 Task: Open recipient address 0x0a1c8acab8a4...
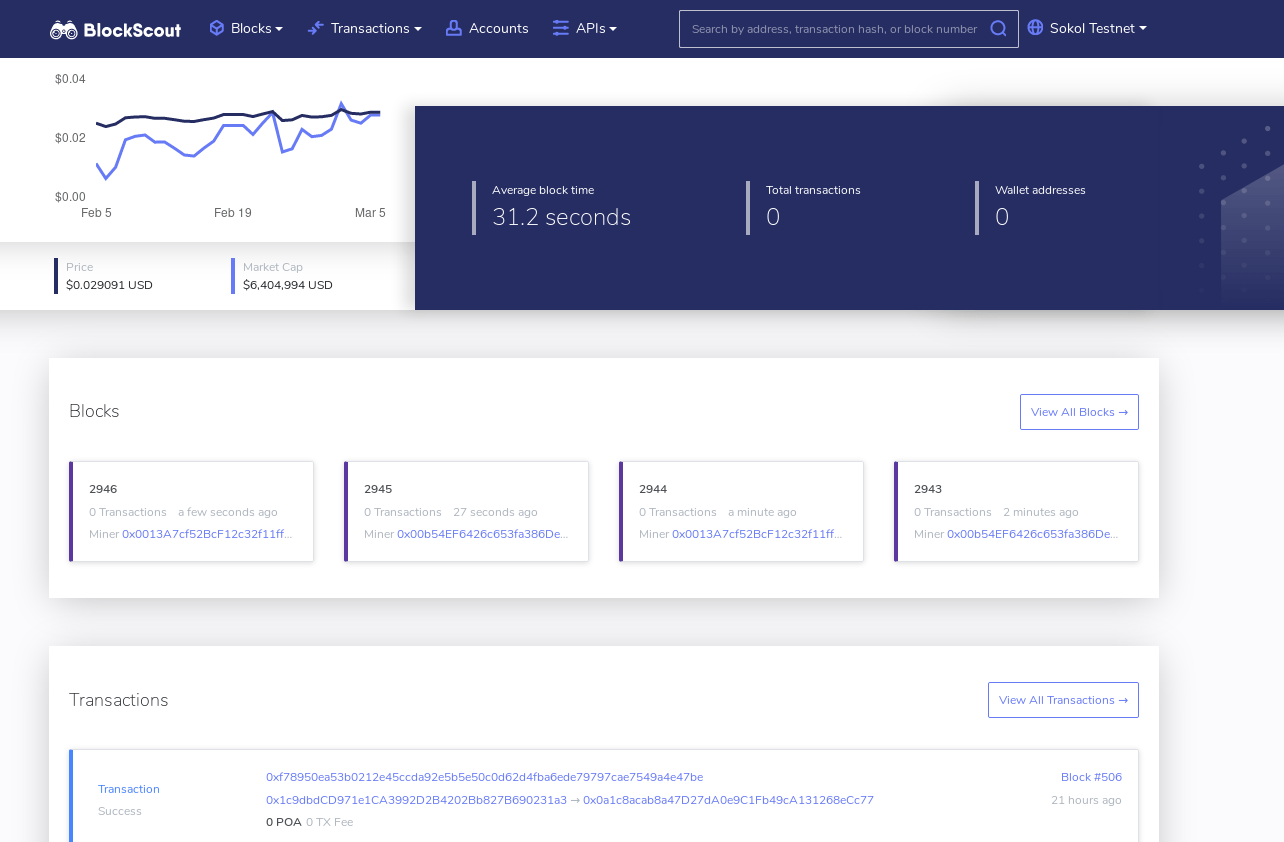coord(728,800)
